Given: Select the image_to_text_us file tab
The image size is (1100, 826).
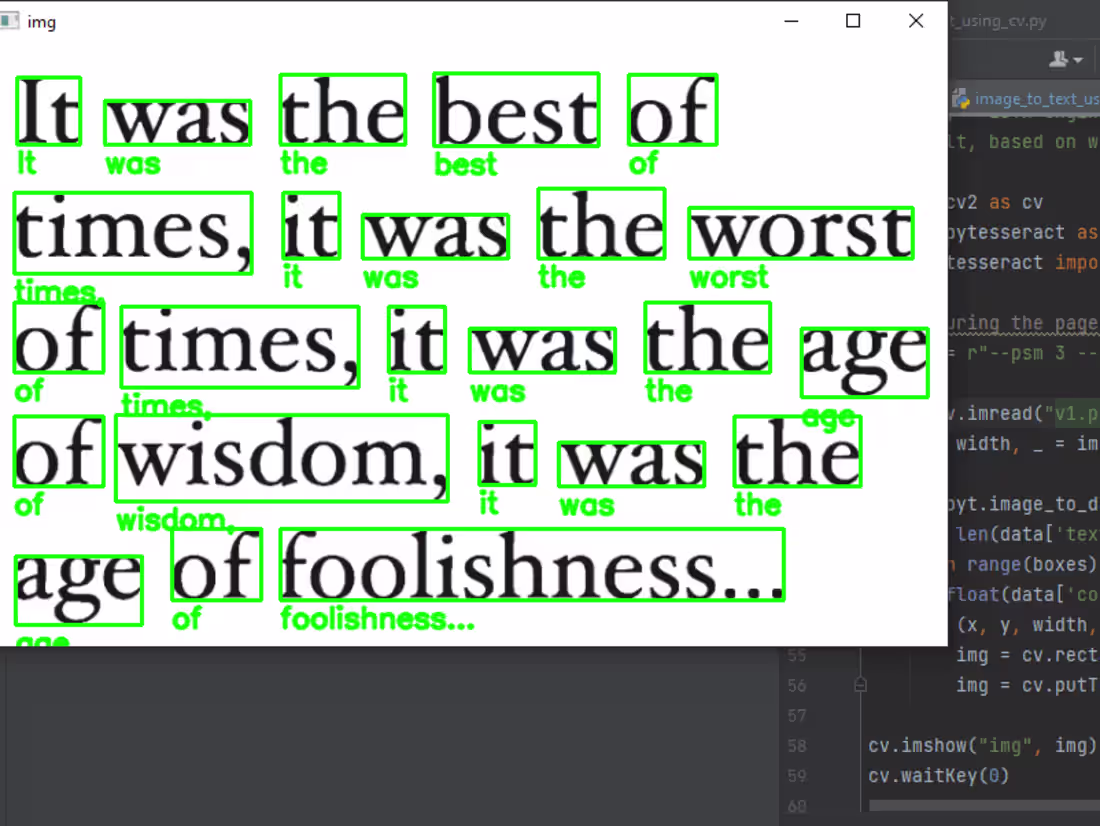Looking at the screenshot, I should tap(1030, 99).
